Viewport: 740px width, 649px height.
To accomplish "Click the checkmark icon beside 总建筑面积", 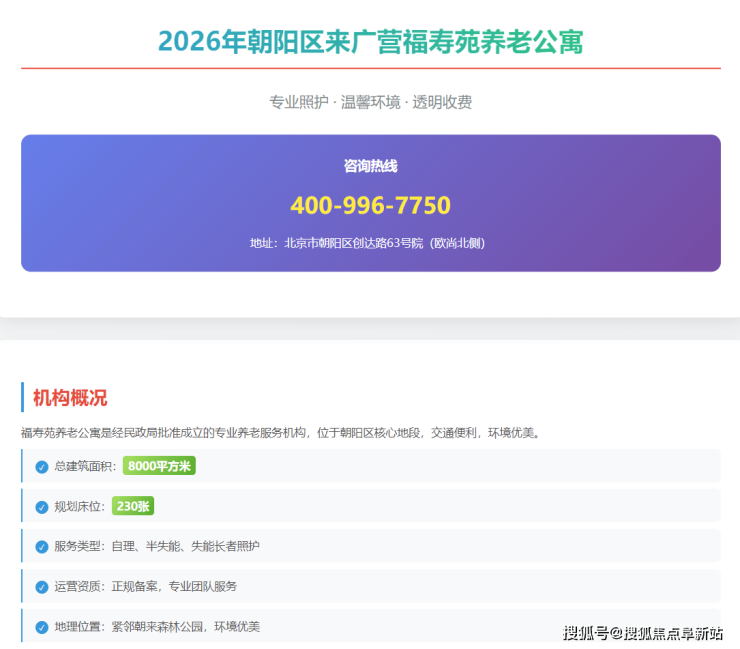I will [42, 467].
